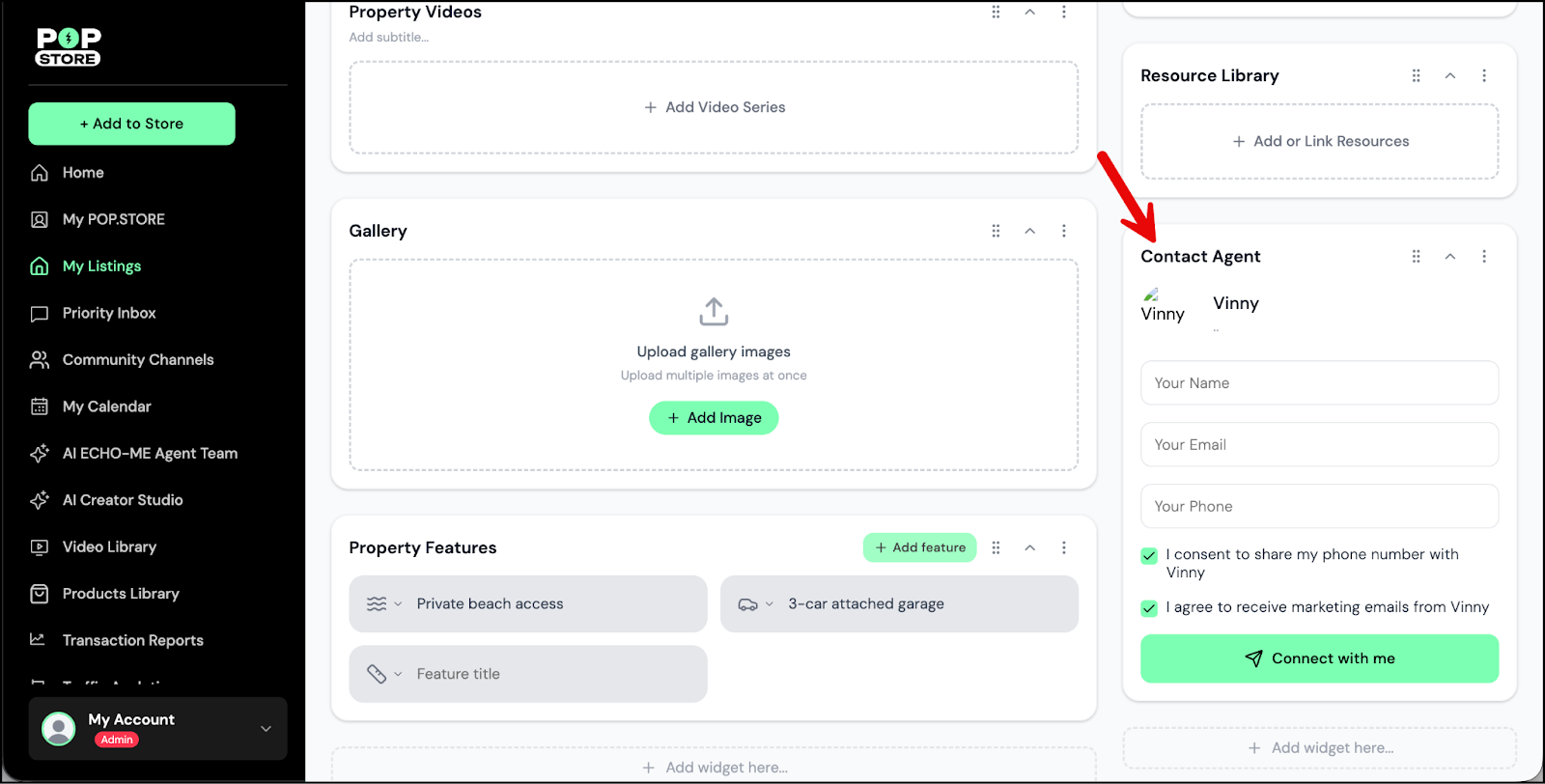Viewport: 1545px width, 784px height.
Task: Open three-dot menu for Property Features
Action: (x=1064, y=547)
